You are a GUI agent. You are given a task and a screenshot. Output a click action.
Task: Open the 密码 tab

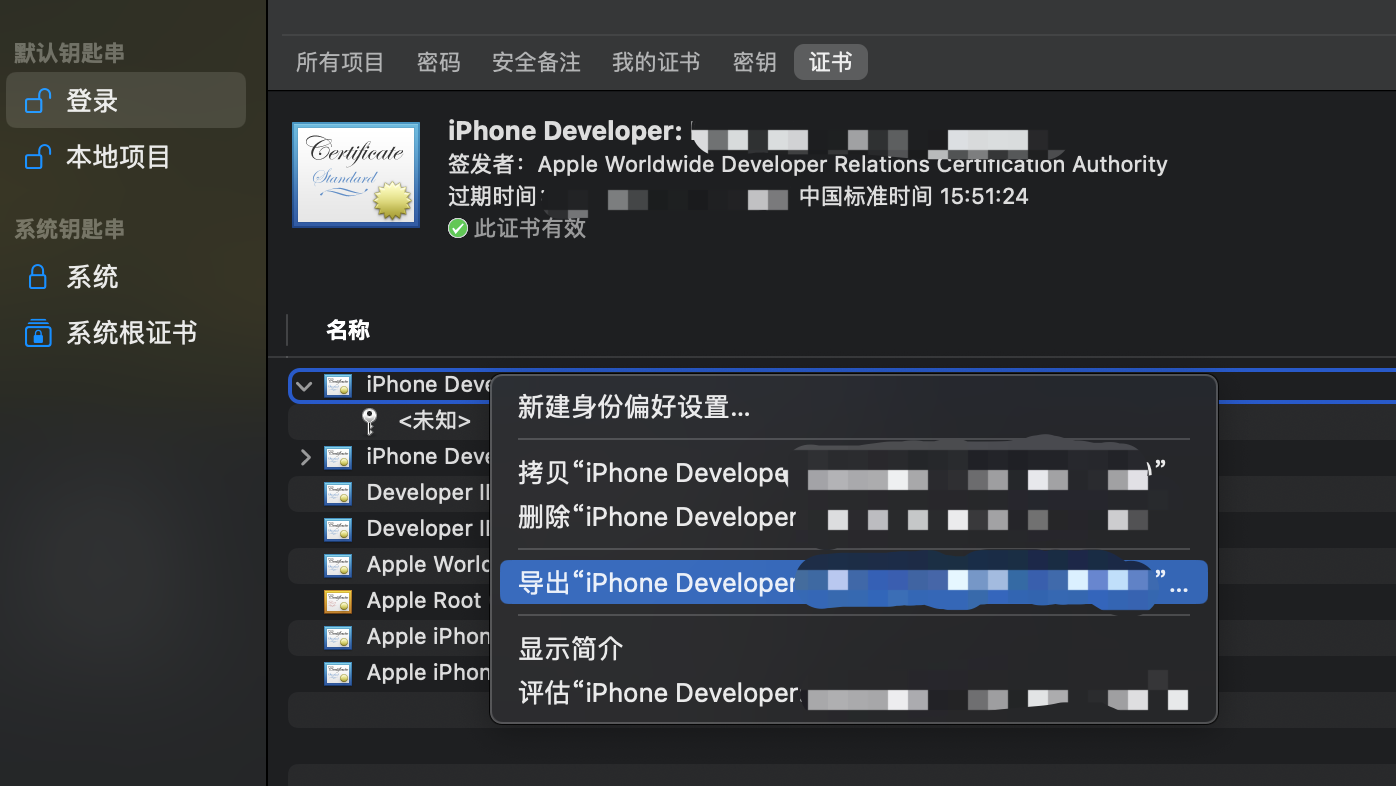tap(438, 62)
